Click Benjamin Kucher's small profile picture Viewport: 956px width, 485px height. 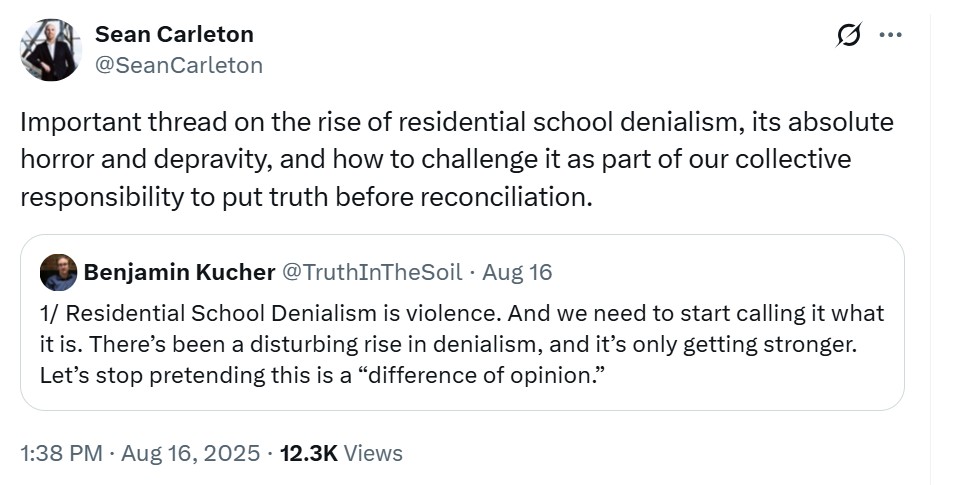tap(60, 272)
